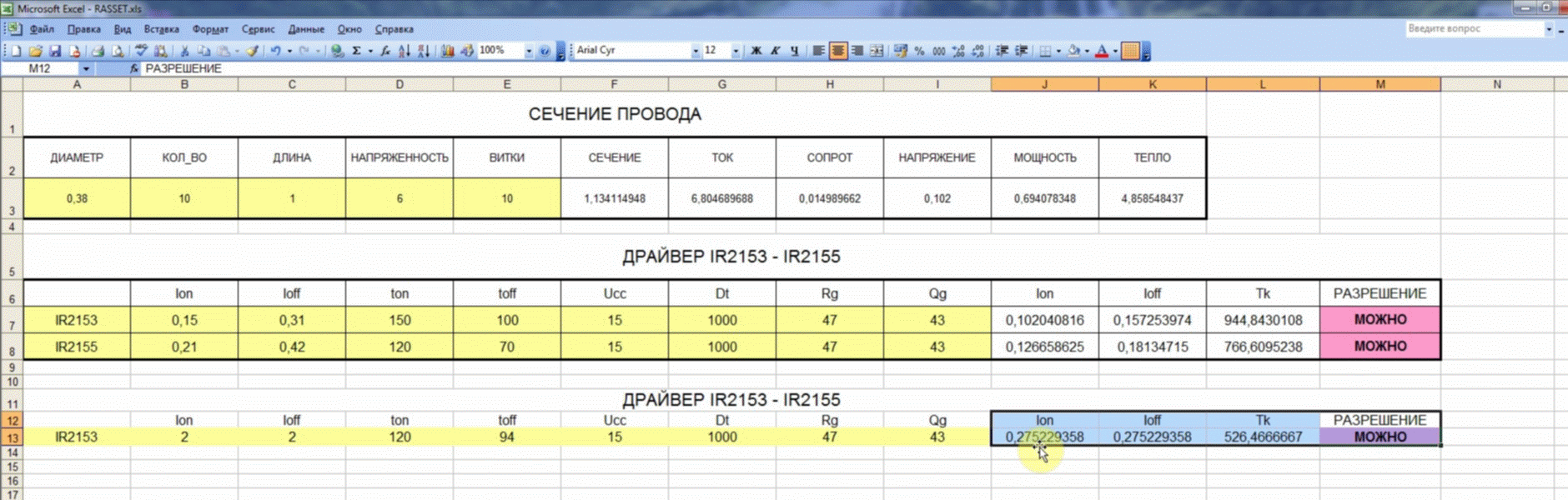
Task: Click the formula bar fx button
Action: 134,68
